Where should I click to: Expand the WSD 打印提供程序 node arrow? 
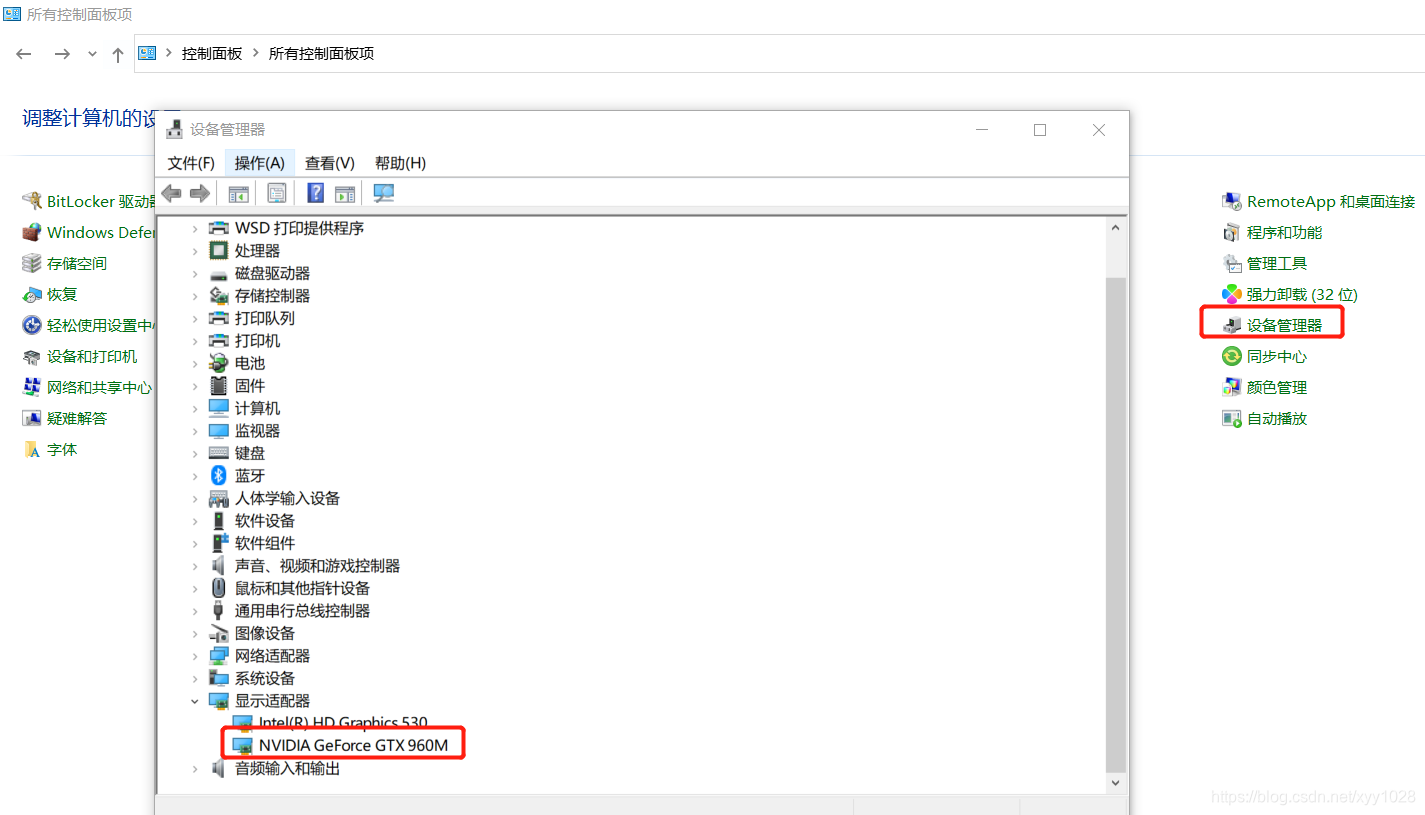195,229
